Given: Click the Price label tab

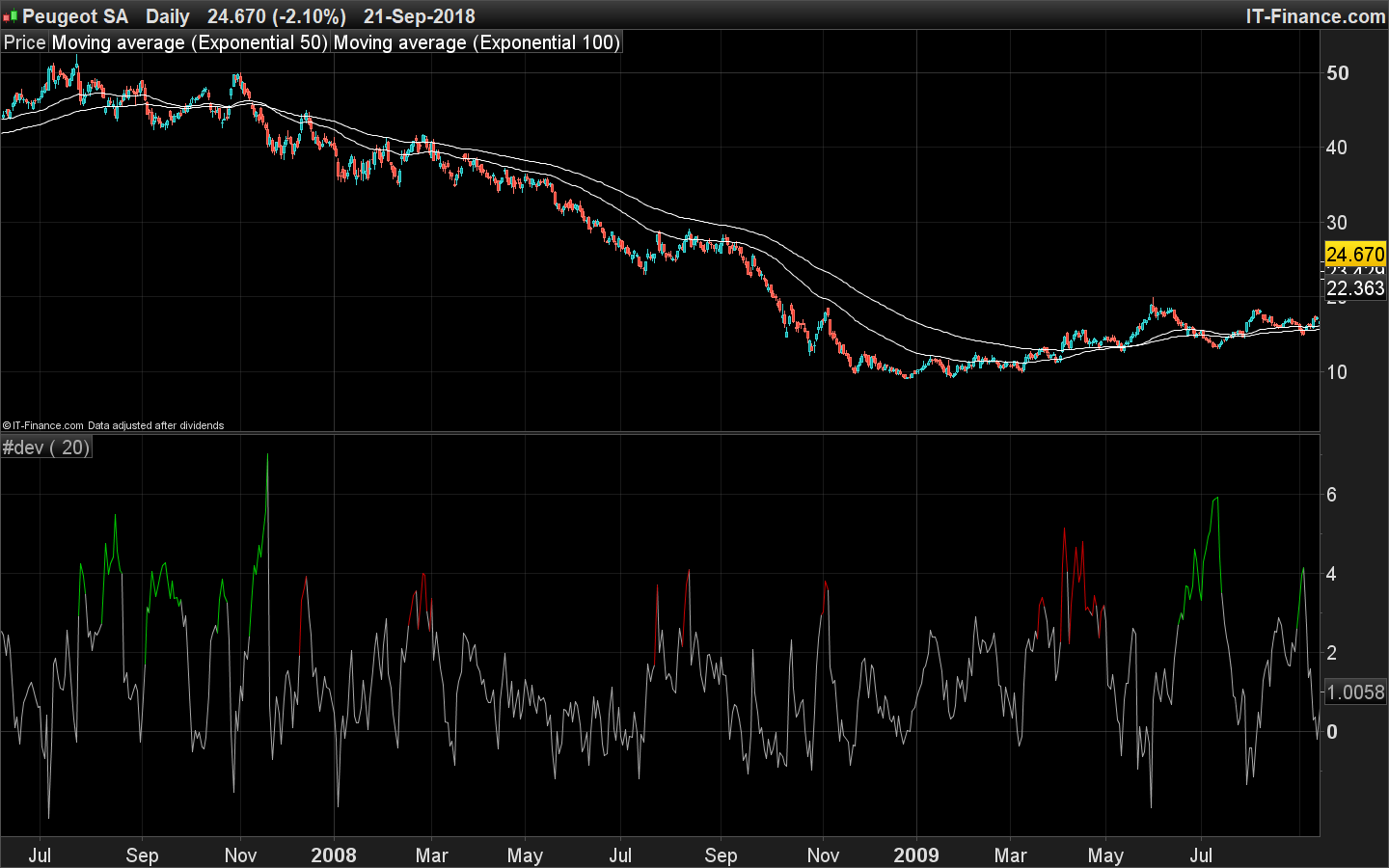Looking at the screenshot, I should pos(25,42).
